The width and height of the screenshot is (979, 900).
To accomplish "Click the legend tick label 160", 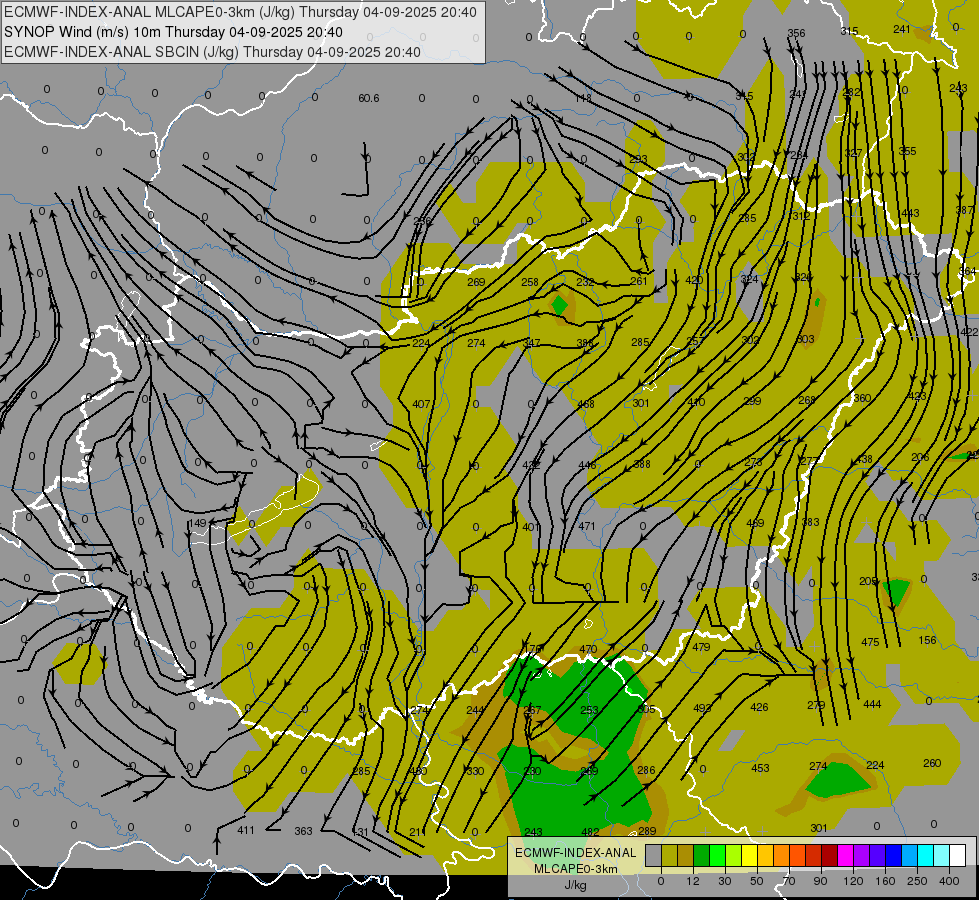I will [885, 881].
